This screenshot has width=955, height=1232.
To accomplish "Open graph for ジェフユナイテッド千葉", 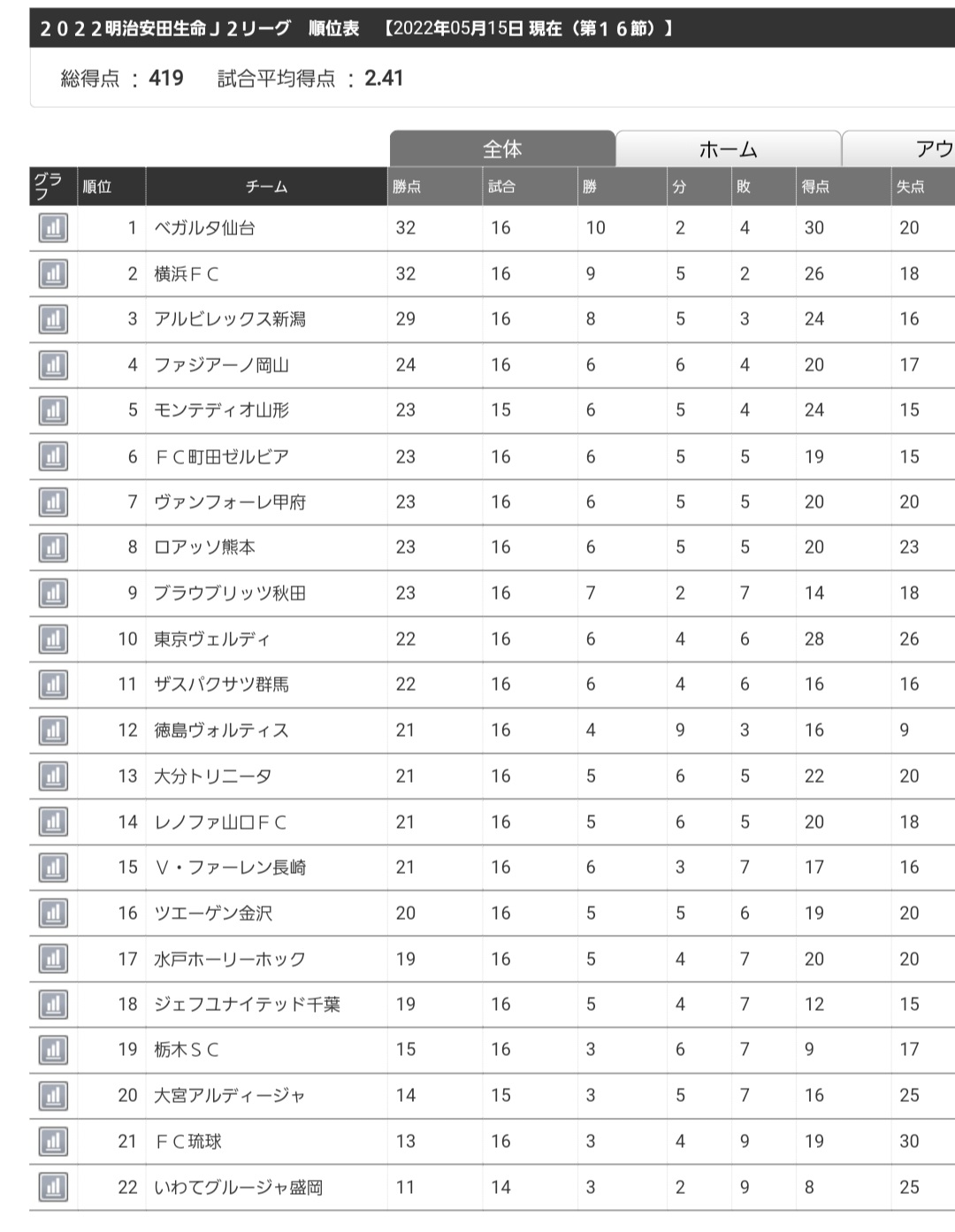I will [53, 1005].
